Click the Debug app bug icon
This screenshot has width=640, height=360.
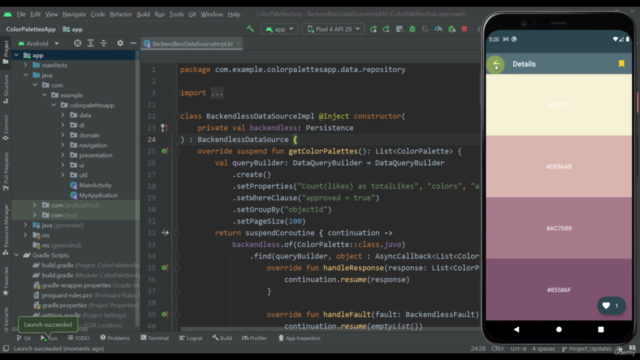[412, 29]
